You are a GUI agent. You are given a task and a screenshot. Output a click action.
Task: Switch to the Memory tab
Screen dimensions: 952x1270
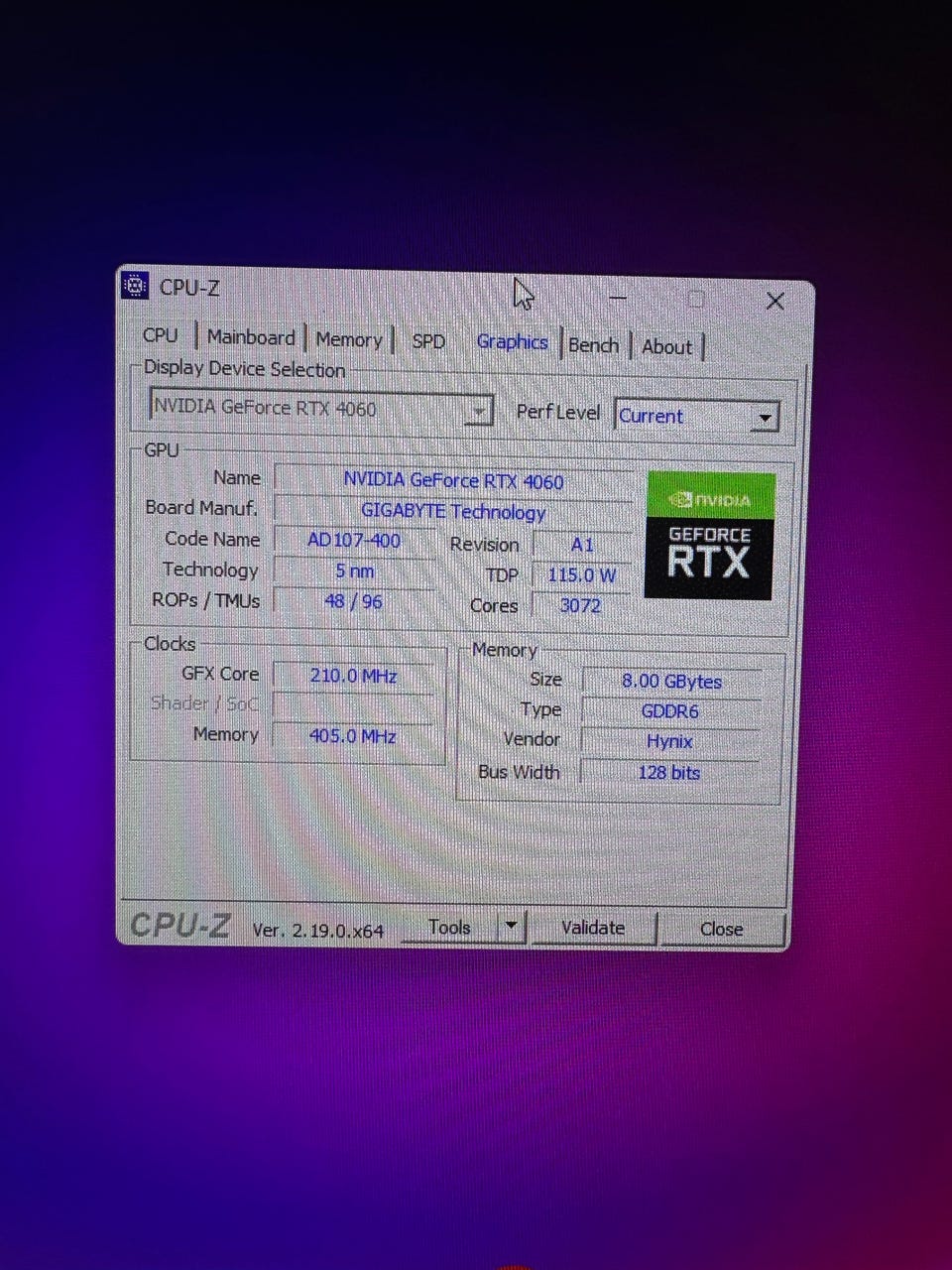click(348, 339)
